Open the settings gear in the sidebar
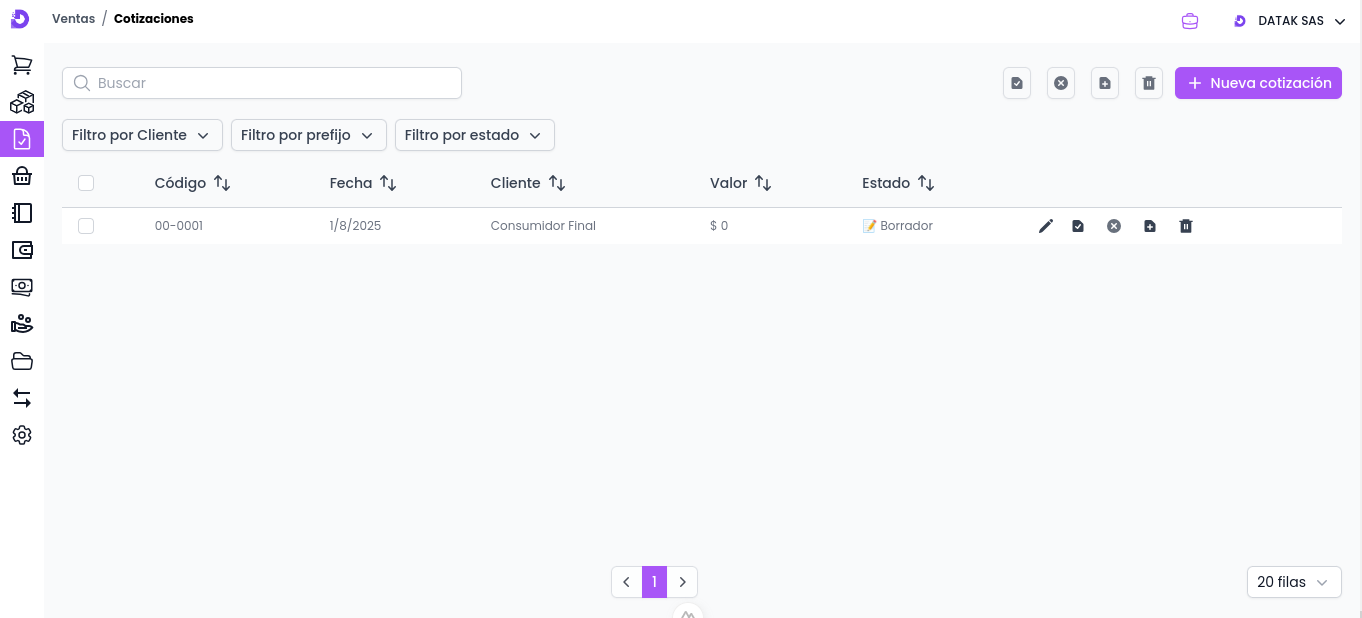1362x618 pixels. [x=22, y=435]
